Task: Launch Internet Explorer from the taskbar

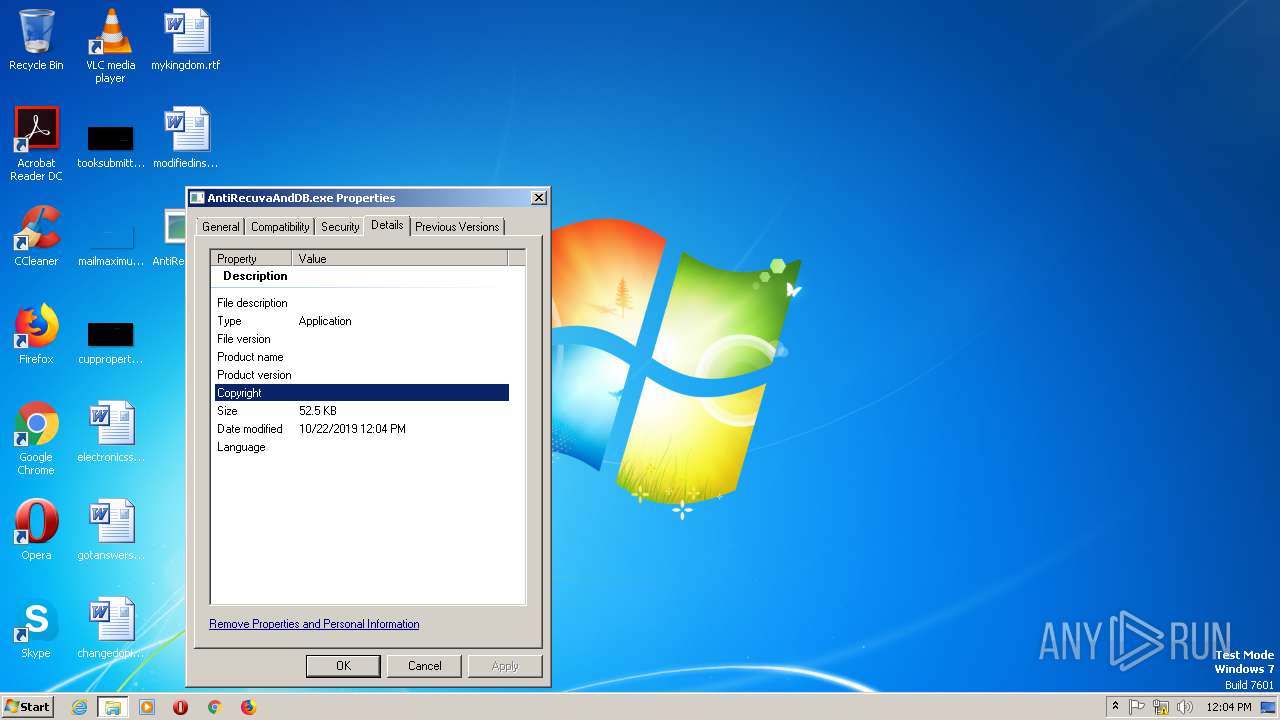Action: 79,707
